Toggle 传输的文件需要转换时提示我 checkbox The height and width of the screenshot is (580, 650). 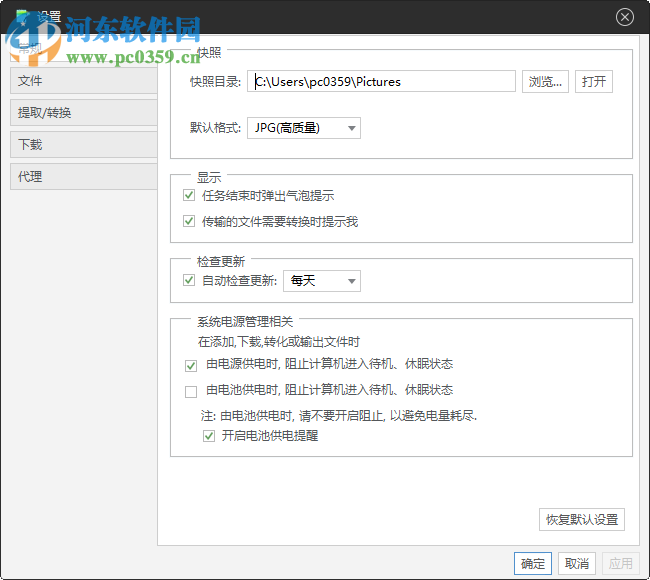tap(189, 221)
